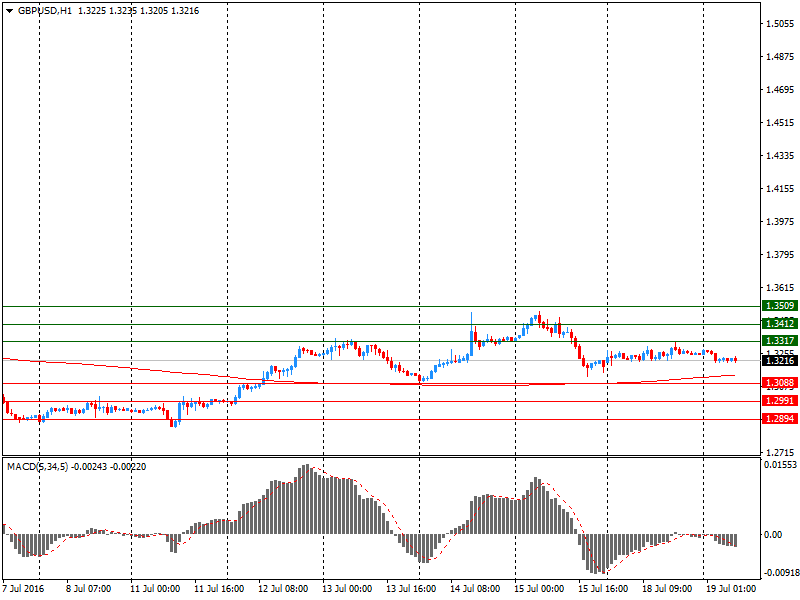Select the 1.4695 price scale value
800x600 pixels.
coord(780,90)
